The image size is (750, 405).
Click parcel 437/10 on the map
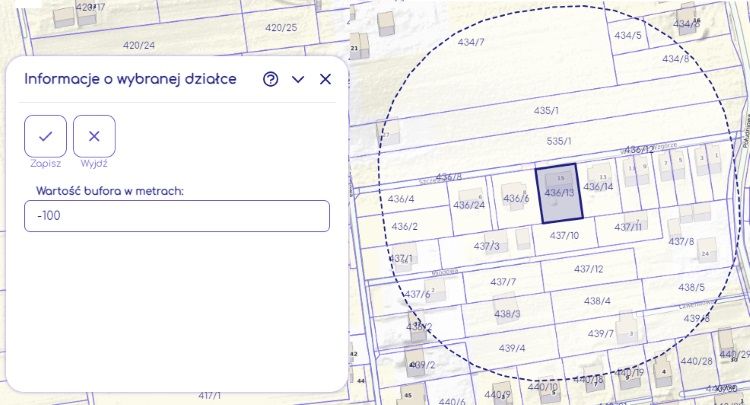(564, 236)
